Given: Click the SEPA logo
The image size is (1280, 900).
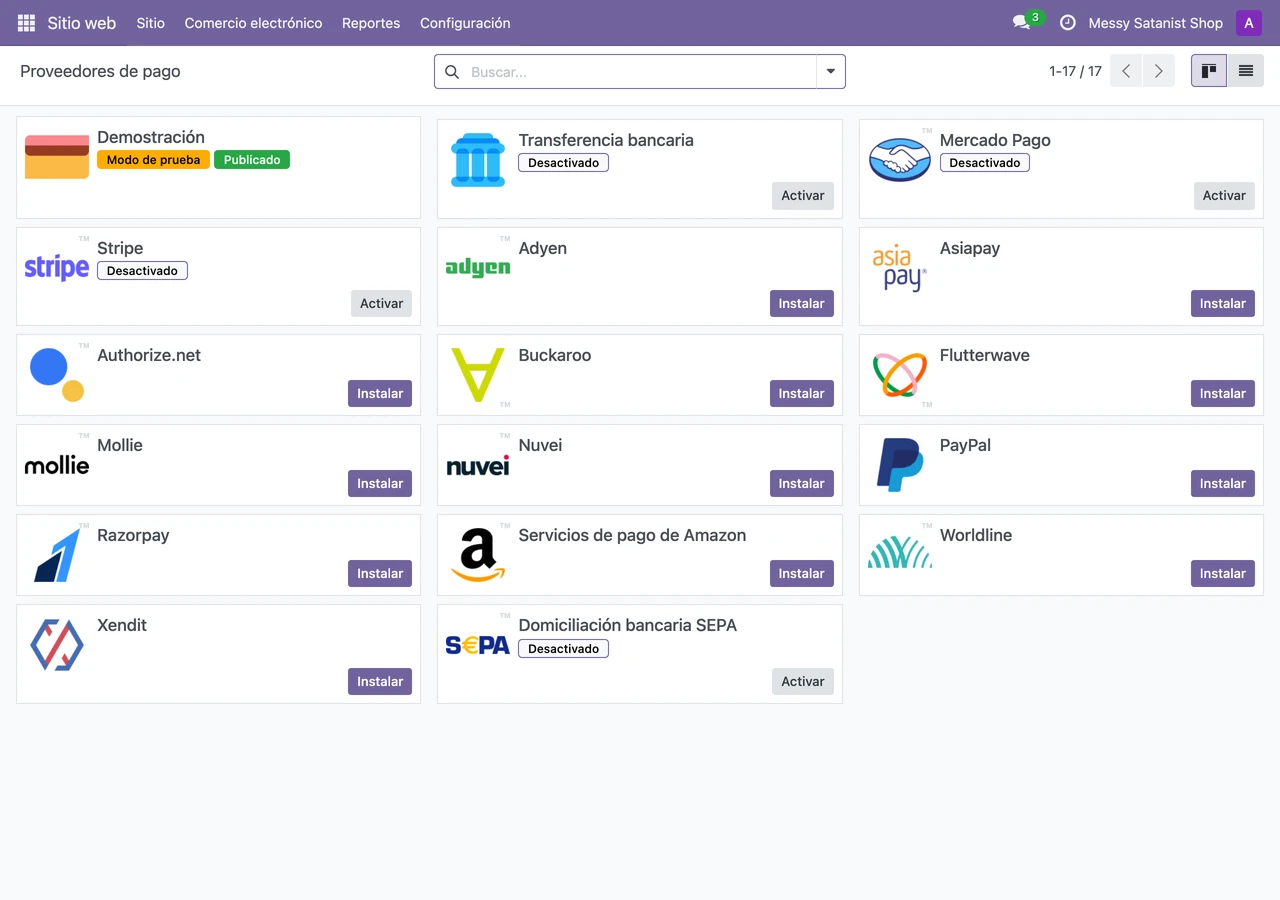Looking at the screenshot, I should [478, 646].
